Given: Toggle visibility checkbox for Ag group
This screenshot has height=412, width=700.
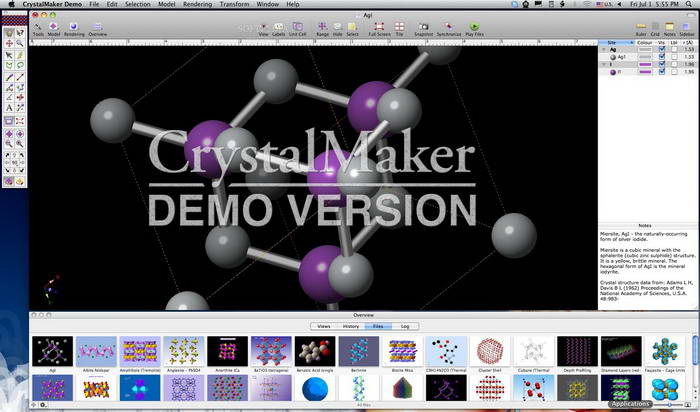Looking at the screenshot, I should [662, 50].
